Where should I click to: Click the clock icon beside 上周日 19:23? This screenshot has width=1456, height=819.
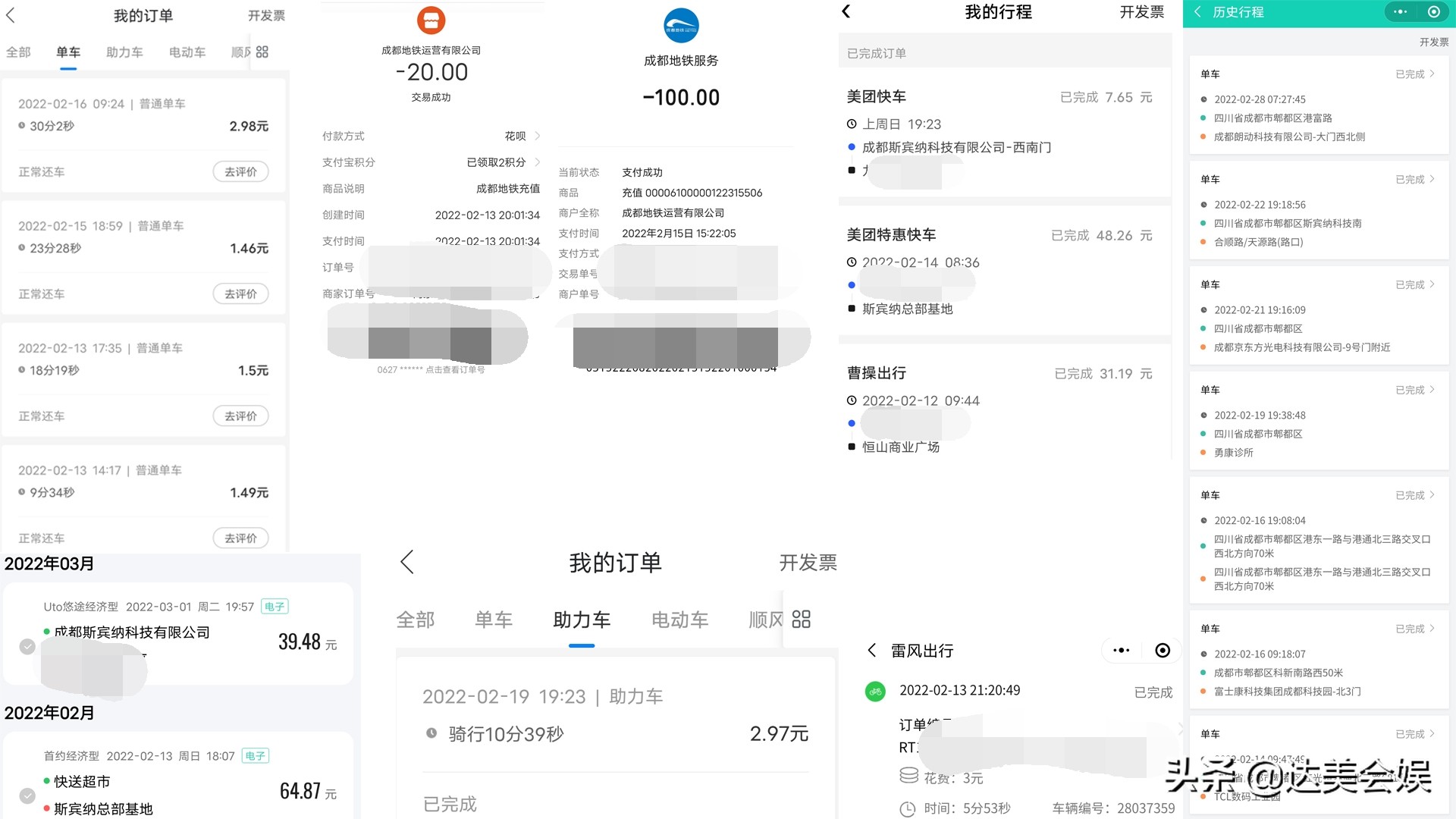851,124
